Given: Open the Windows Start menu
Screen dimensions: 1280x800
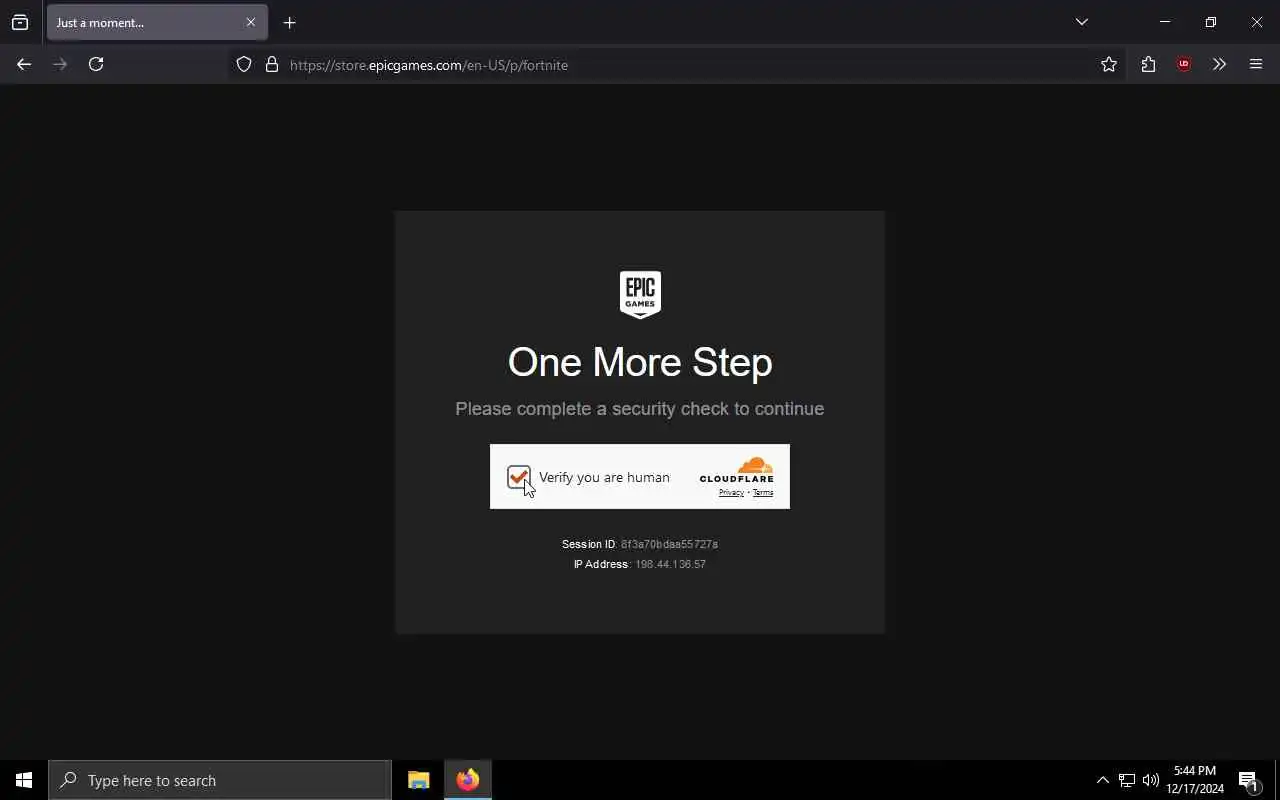Looking at the screenshot, I should point(24,780).
